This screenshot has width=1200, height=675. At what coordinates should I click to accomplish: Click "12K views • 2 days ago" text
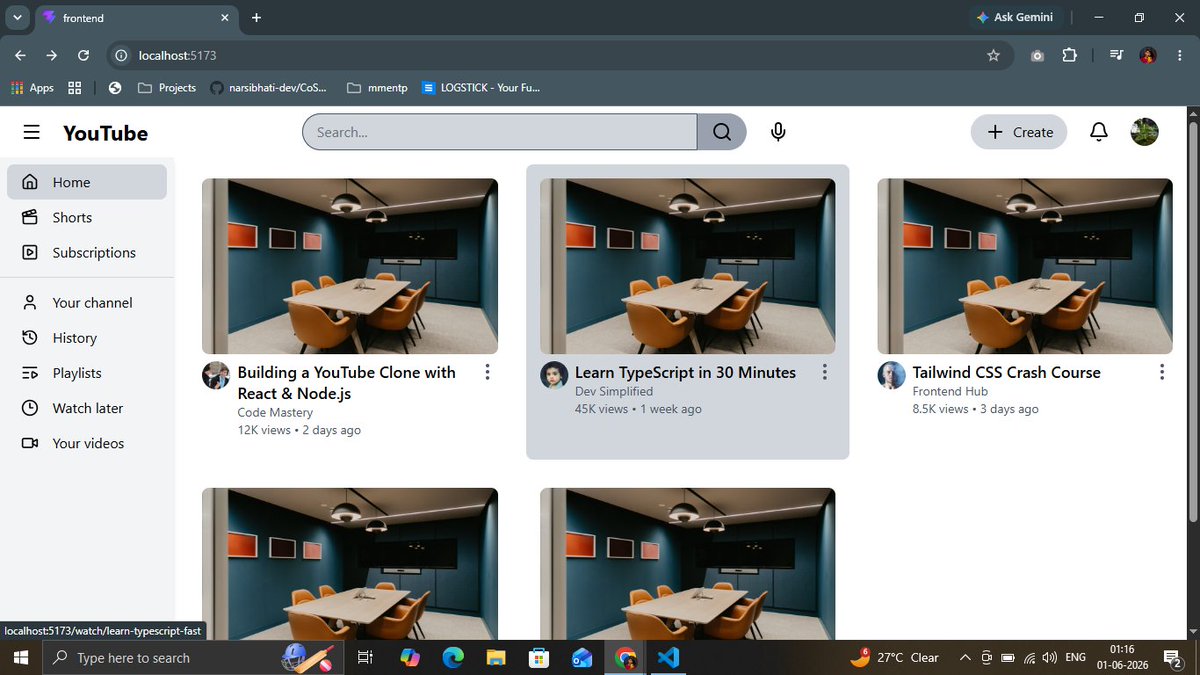tap(299, 430)
